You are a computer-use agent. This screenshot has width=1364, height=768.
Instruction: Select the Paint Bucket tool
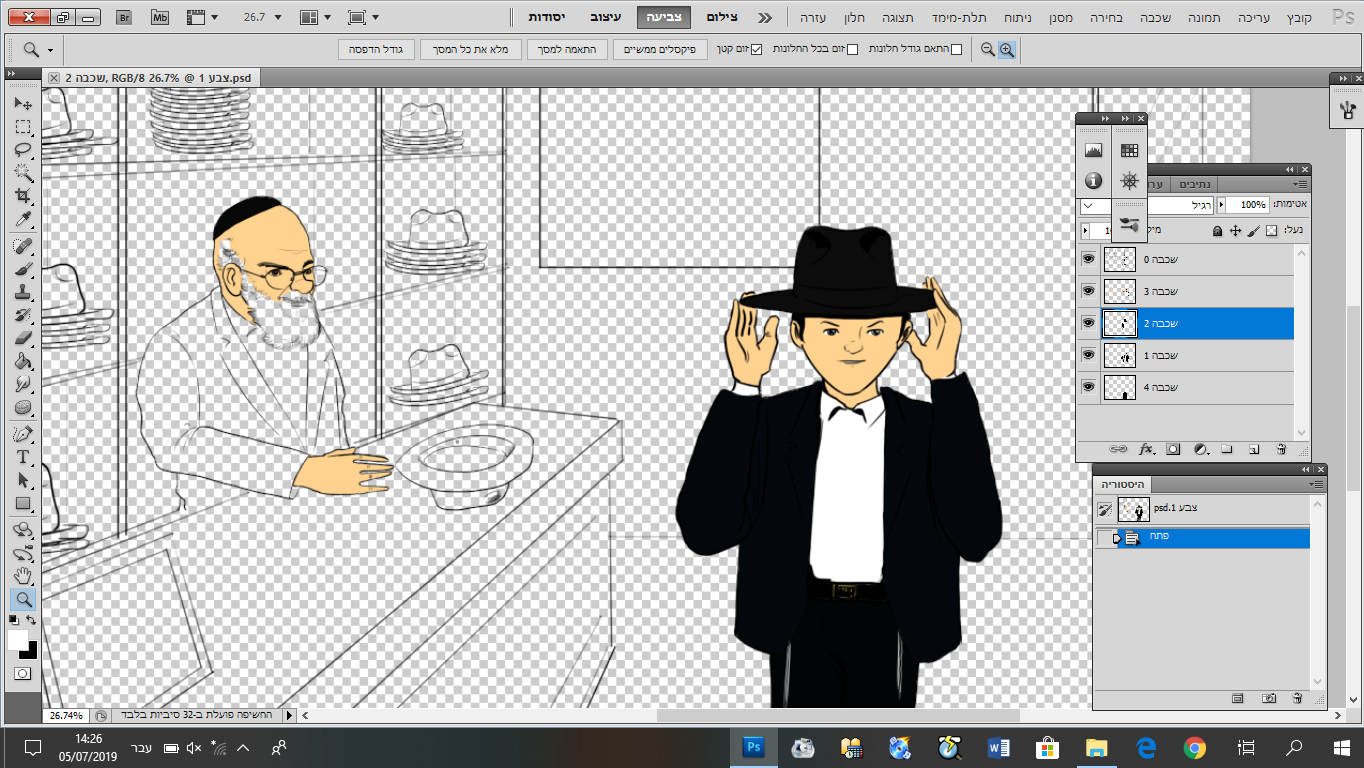[23, 361]
